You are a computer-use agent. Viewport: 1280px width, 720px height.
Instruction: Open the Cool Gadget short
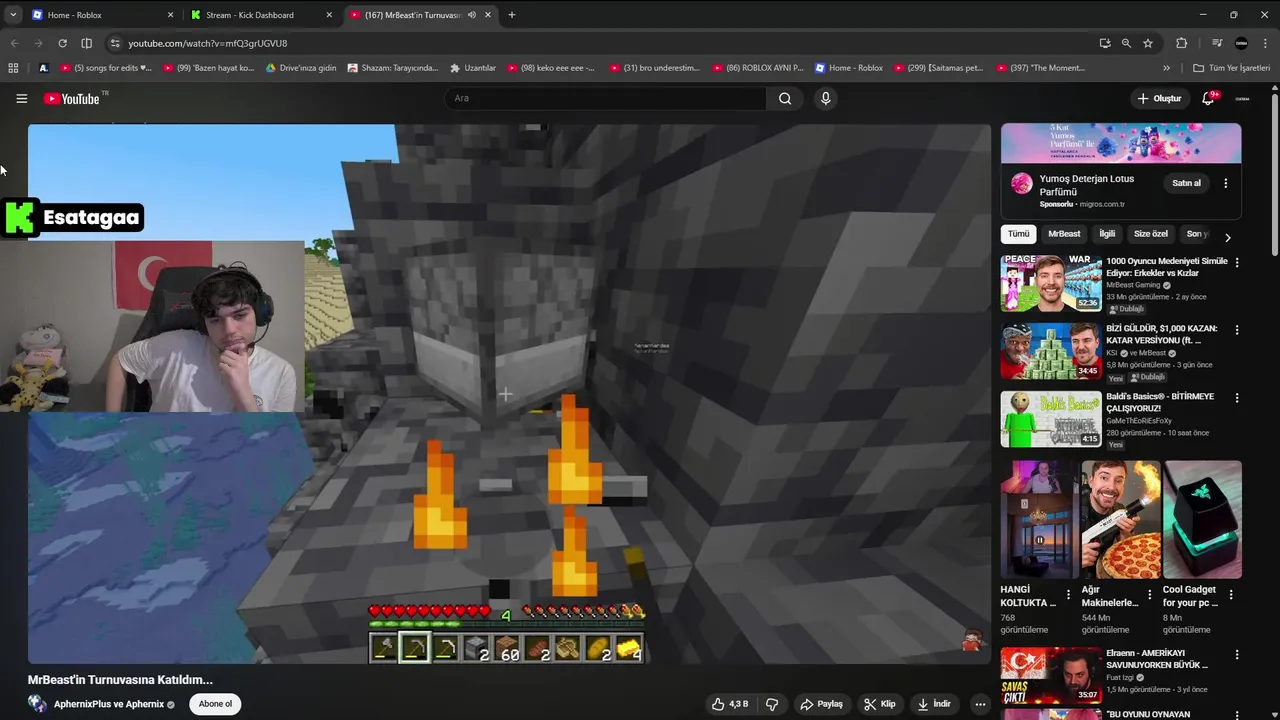[1202, 519]
